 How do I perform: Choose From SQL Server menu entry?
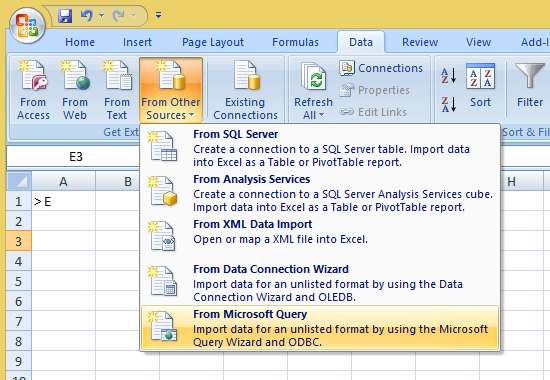click(x=320, y=148)
